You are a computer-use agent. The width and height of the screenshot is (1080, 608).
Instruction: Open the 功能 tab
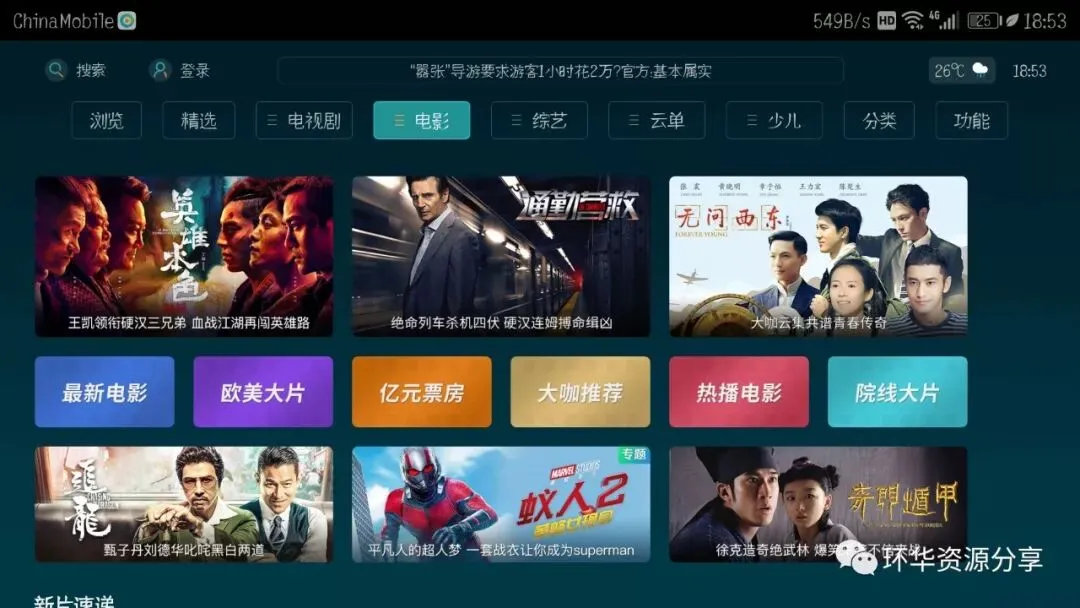pyautogui.click(x=971, y=120)
